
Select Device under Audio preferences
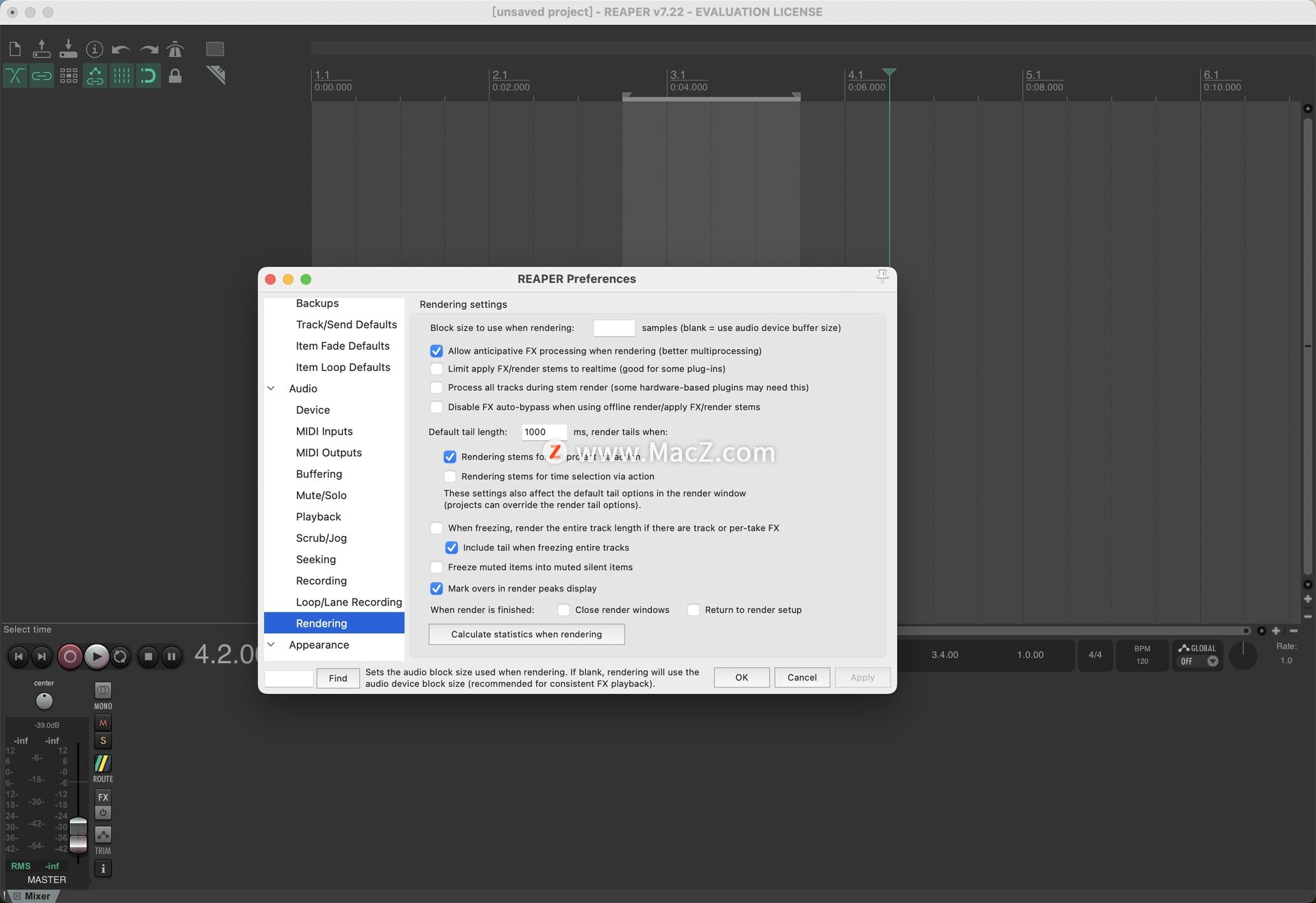point(313,410)
